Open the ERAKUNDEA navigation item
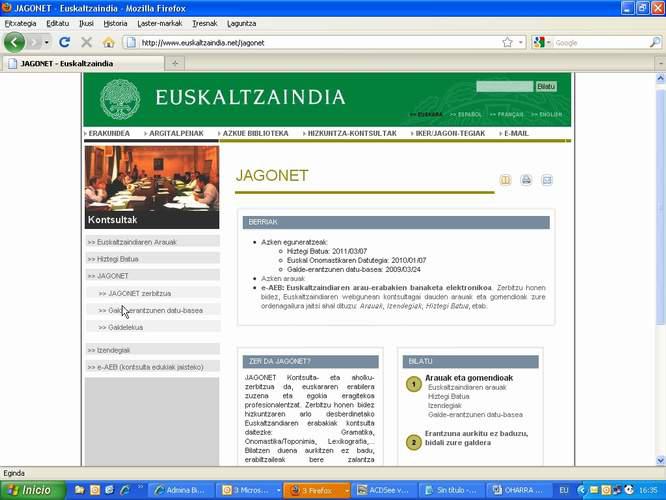This screenshot has height=500, width=666. [x=109, y=133]
